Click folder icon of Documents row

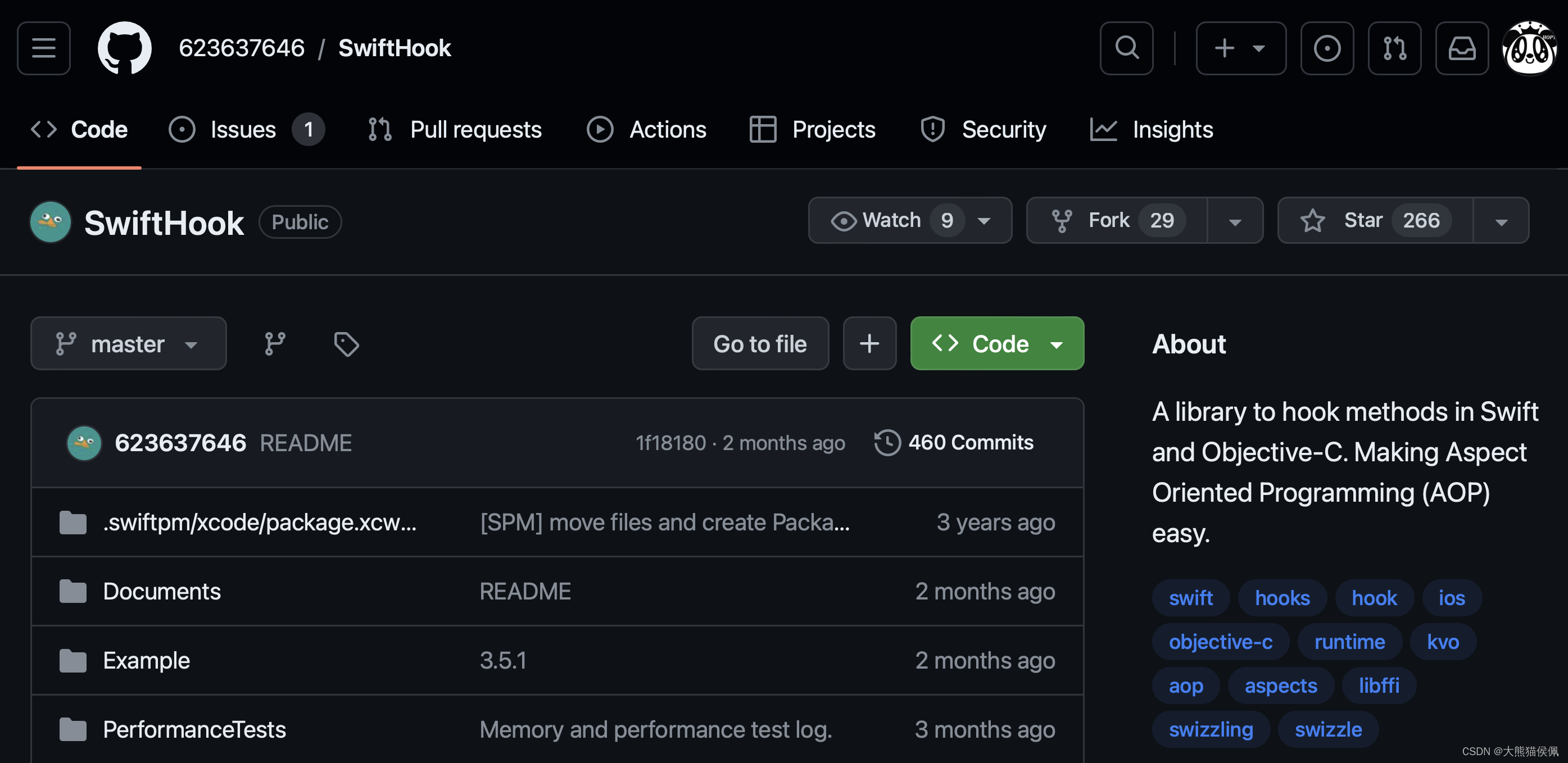pyautogui.click(x=73, y=592)
